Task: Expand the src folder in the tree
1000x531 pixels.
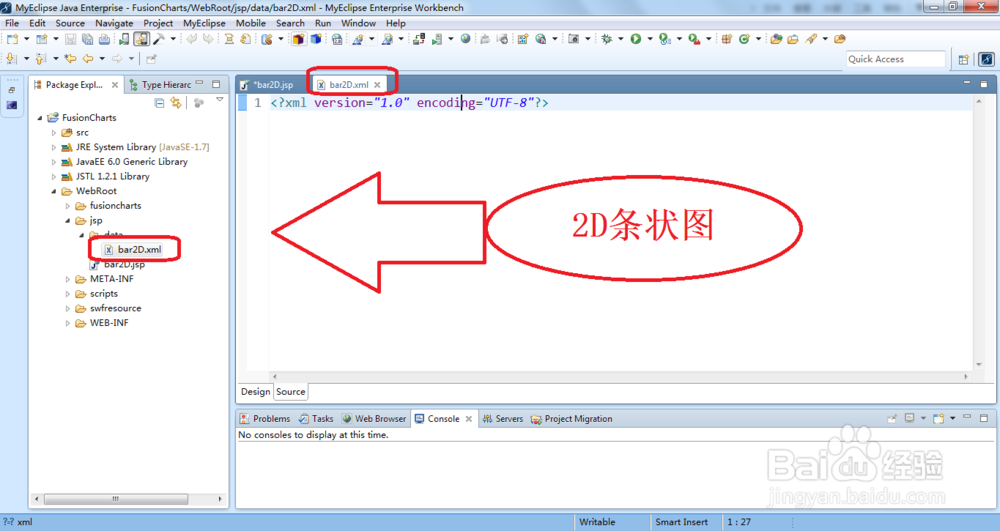Action: pos(54,133)
